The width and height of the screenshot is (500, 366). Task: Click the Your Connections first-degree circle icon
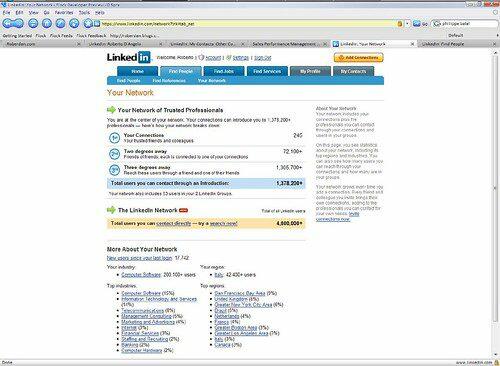114,138
